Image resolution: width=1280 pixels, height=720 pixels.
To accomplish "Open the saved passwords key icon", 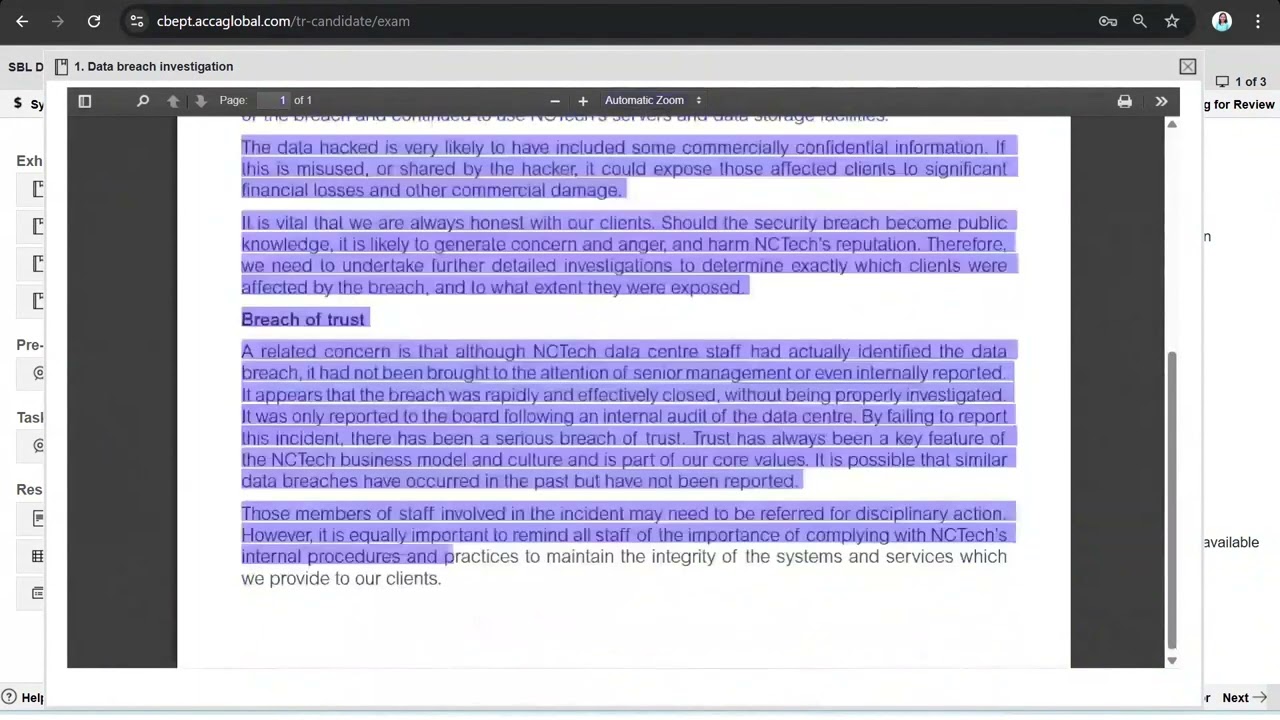I will [1108, 21].
